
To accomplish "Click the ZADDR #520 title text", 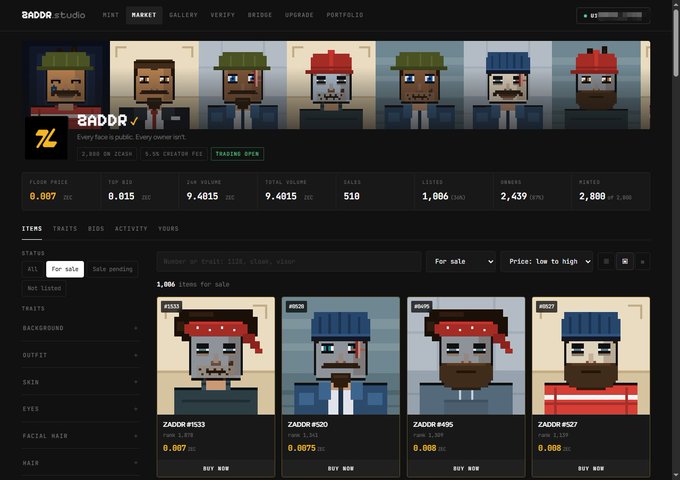I will pyautogui.click(x=308, y=424).
